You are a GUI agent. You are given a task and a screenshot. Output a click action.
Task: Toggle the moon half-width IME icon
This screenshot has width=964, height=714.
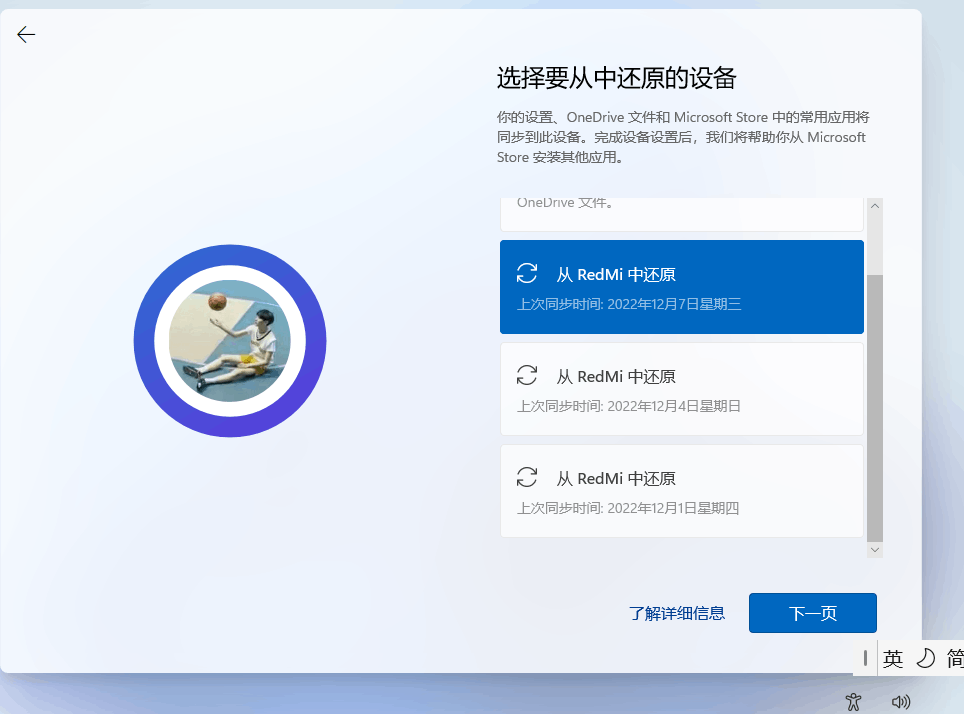(x=925, y=659)
